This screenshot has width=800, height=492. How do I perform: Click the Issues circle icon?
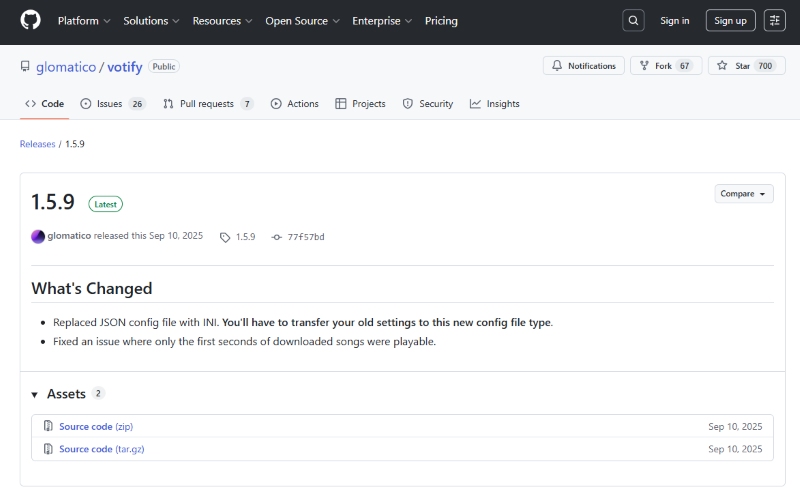tap(86, 104)
